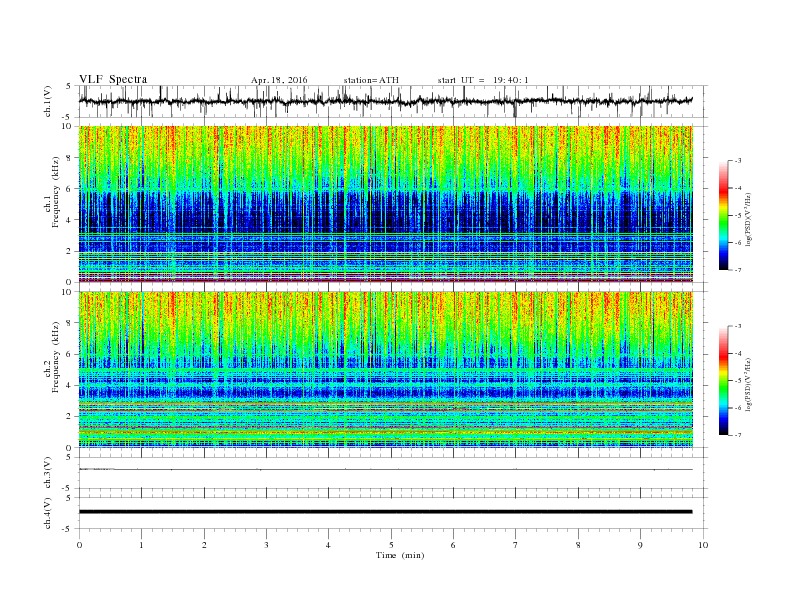Click the thick black ch.4 voltage trace
The image size is (792, 612).
tap(386, 512)
